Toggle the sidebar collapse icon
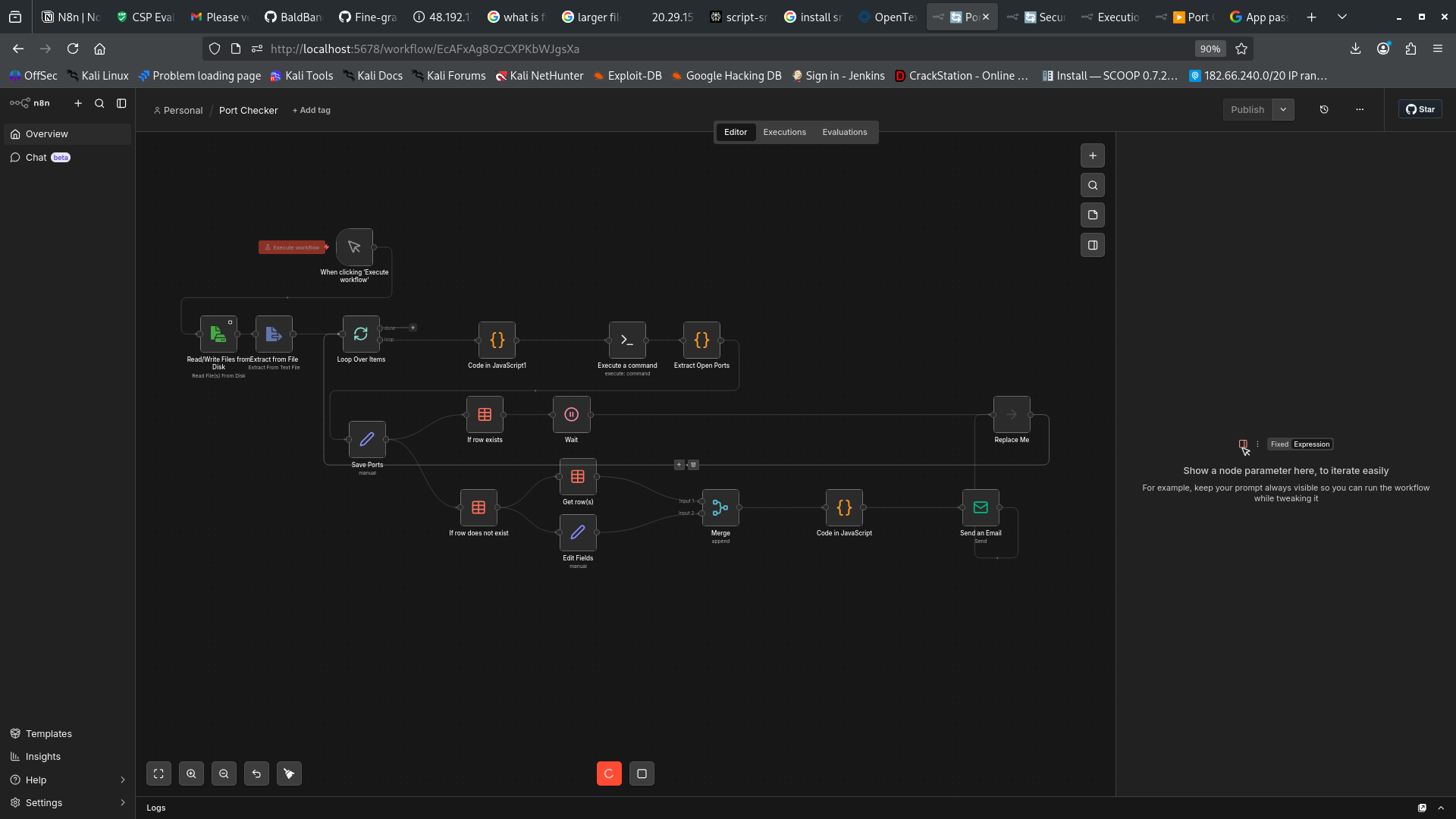This screenshot has height=819, width=1456. 121,103
